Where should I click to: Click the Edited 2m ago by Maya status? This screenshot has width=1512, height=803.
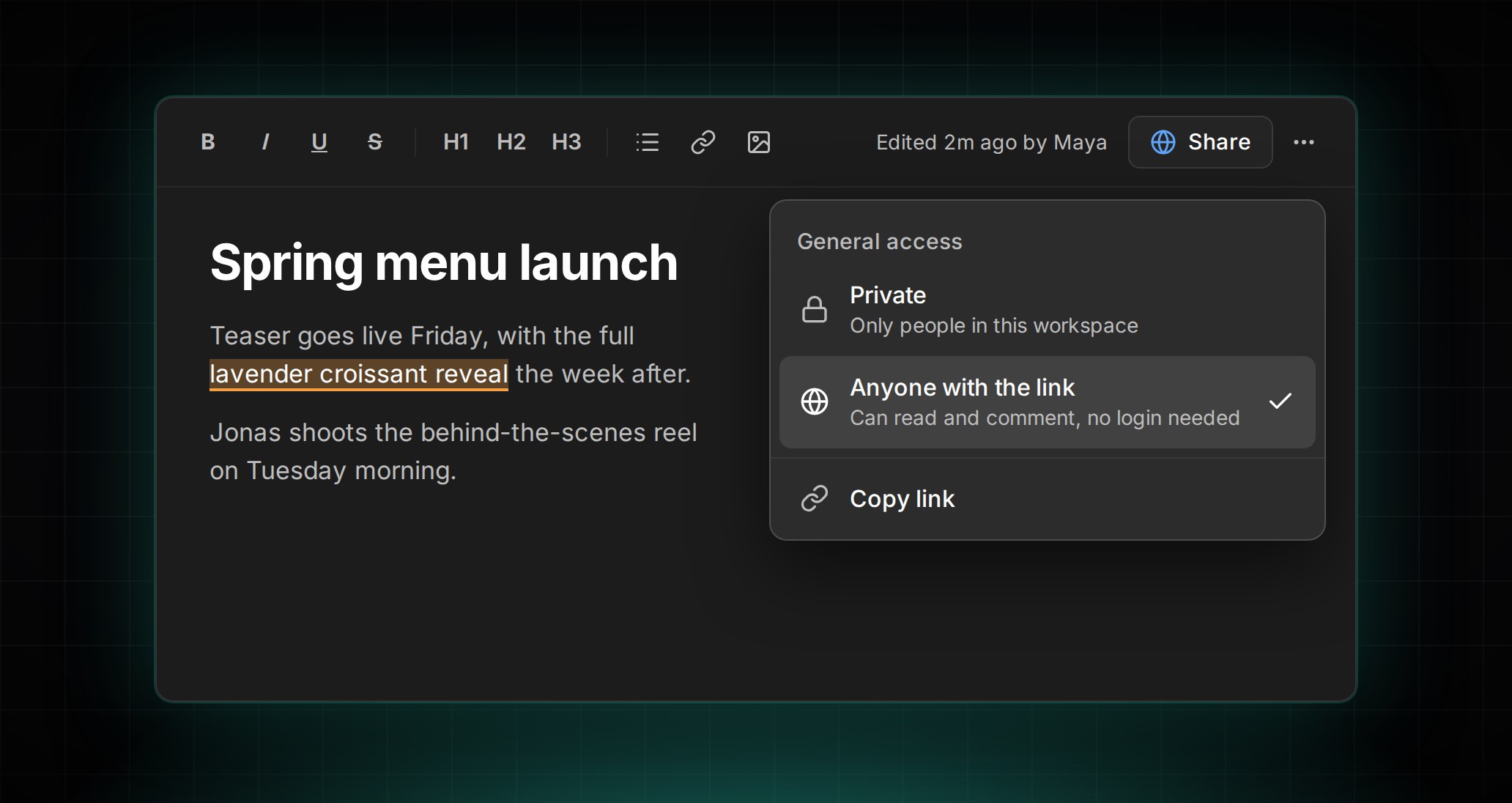coord(991,142)
